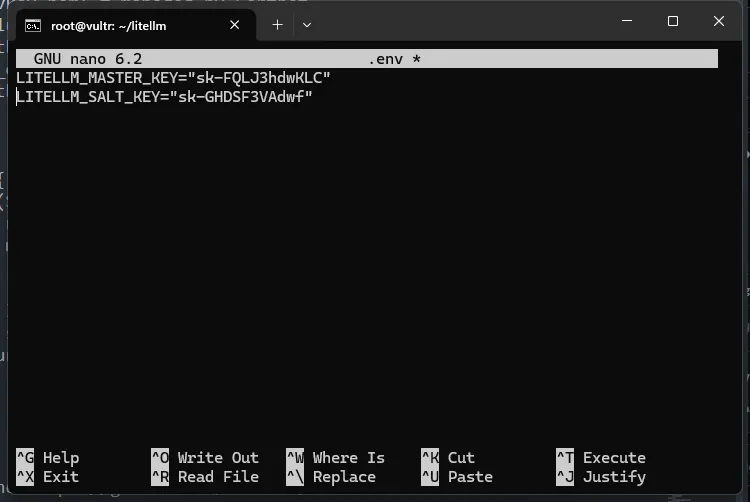The height and width of the screenshot is (502, 750).
Task: Click the ^G Help shortcut
Action: click(48, 458)
